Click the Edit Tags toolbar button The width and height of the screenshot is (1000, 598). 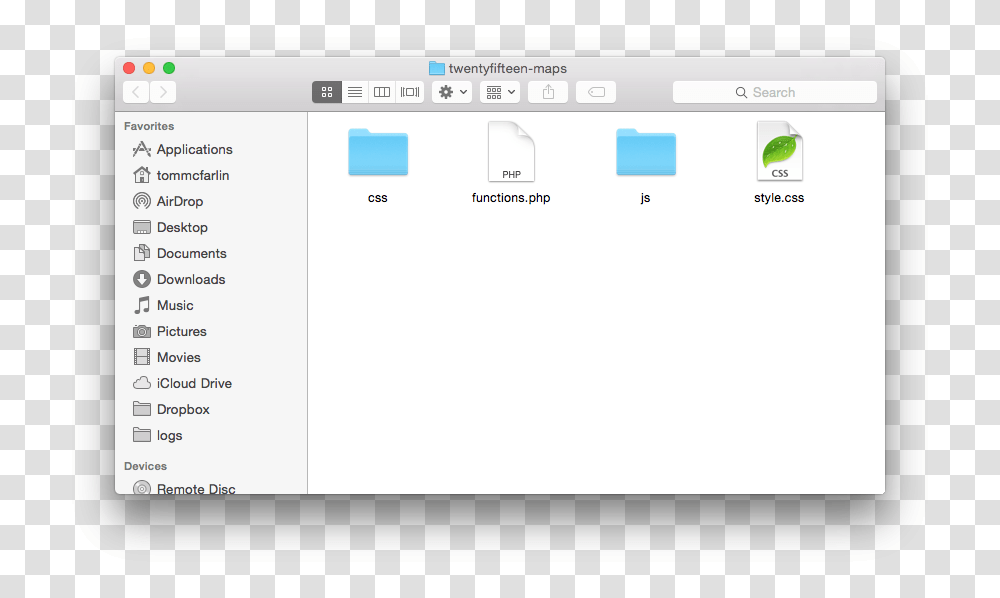click(596, 92)
